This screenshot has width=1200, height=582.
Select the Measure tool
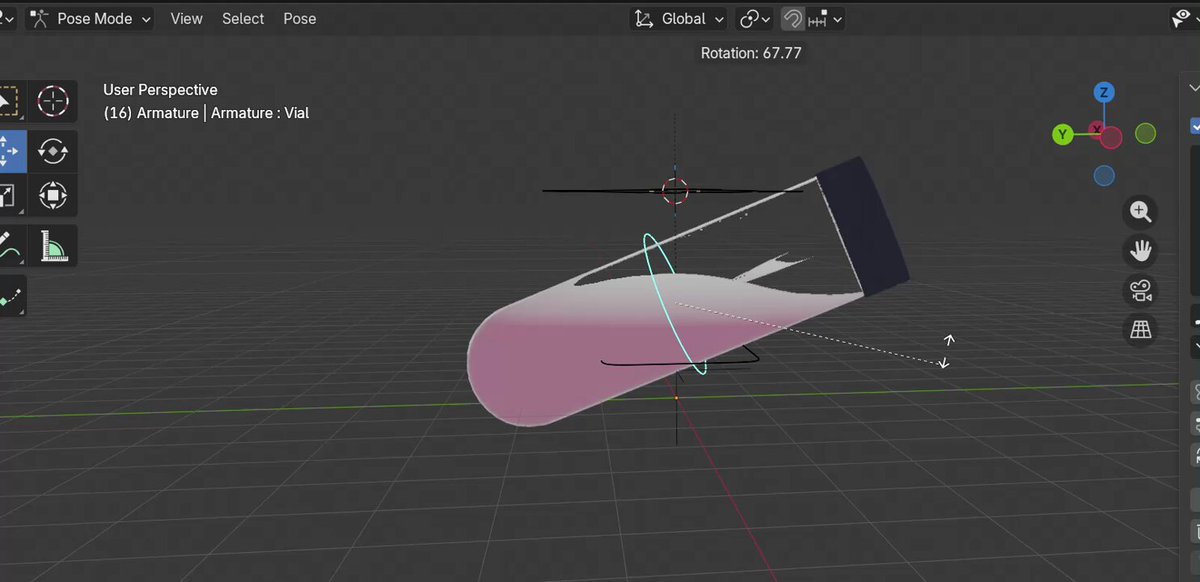tap(52, 246)
